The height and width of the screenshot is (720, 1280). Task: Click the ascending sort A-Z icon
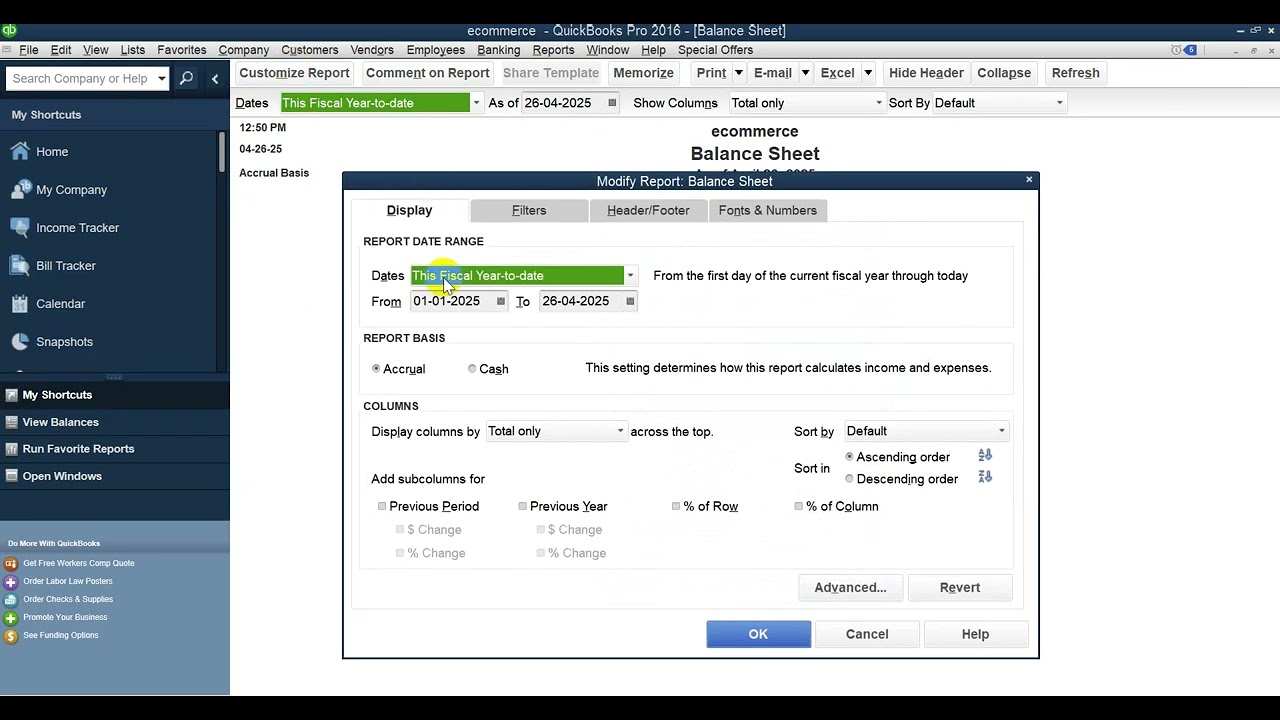(x=985, y=456)
